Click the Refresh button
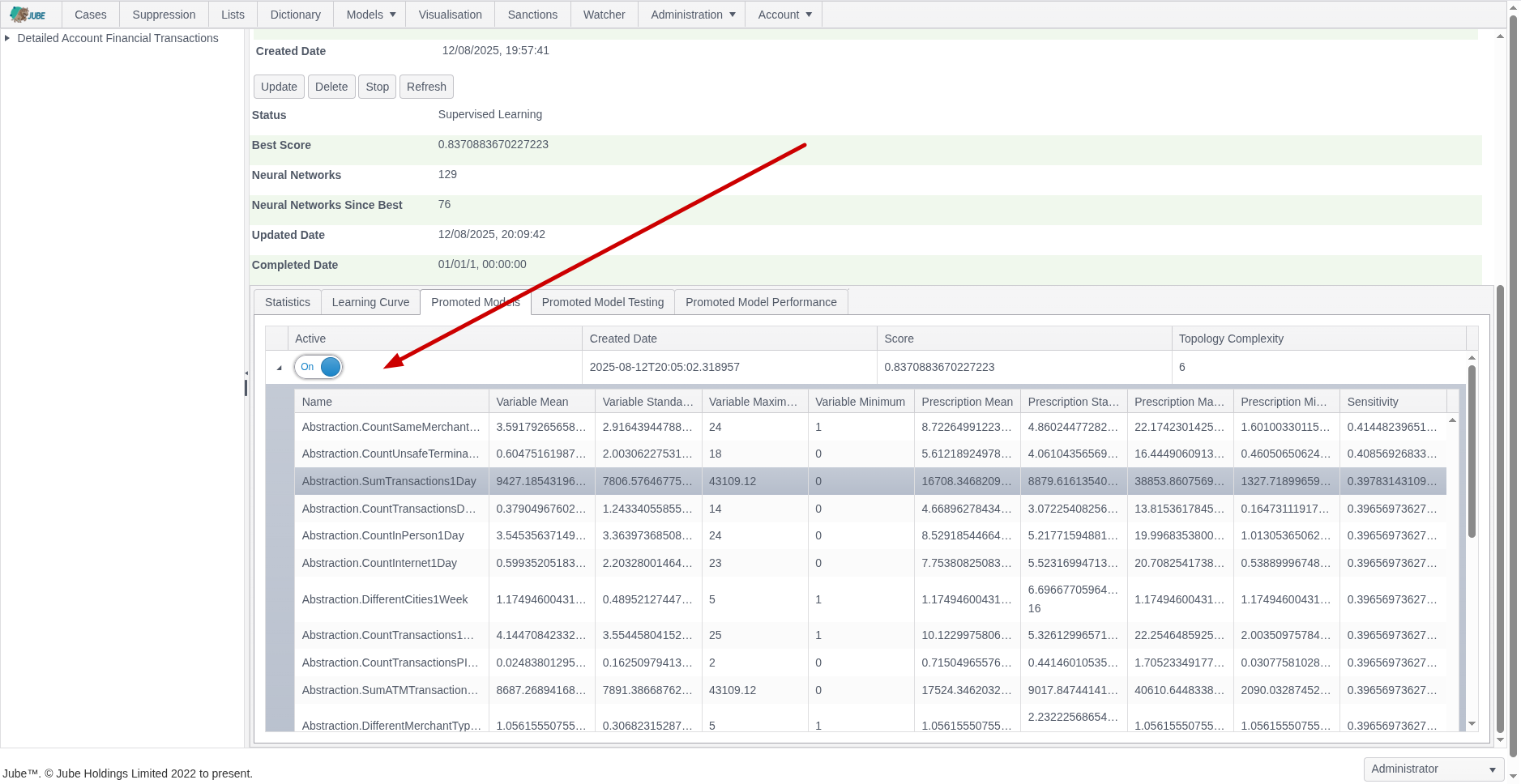 coord(426,87)
